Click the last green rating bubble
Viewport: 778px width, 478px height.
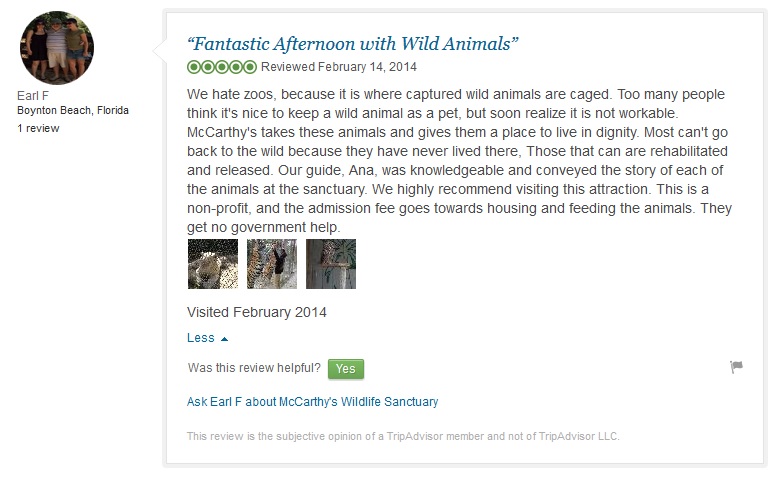coord(250,67)
